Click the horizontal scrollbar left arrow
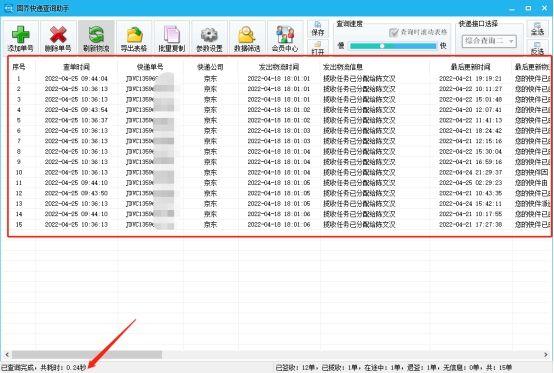This screenshot has height=373, width=554. click(x=7, y=354)
